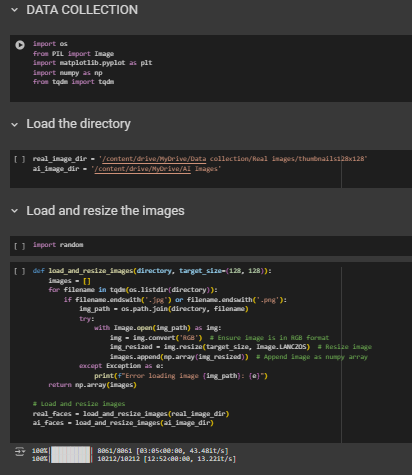
Task: Select the DATA COLLECTION heading text
Action: click(x=82, y=10)
